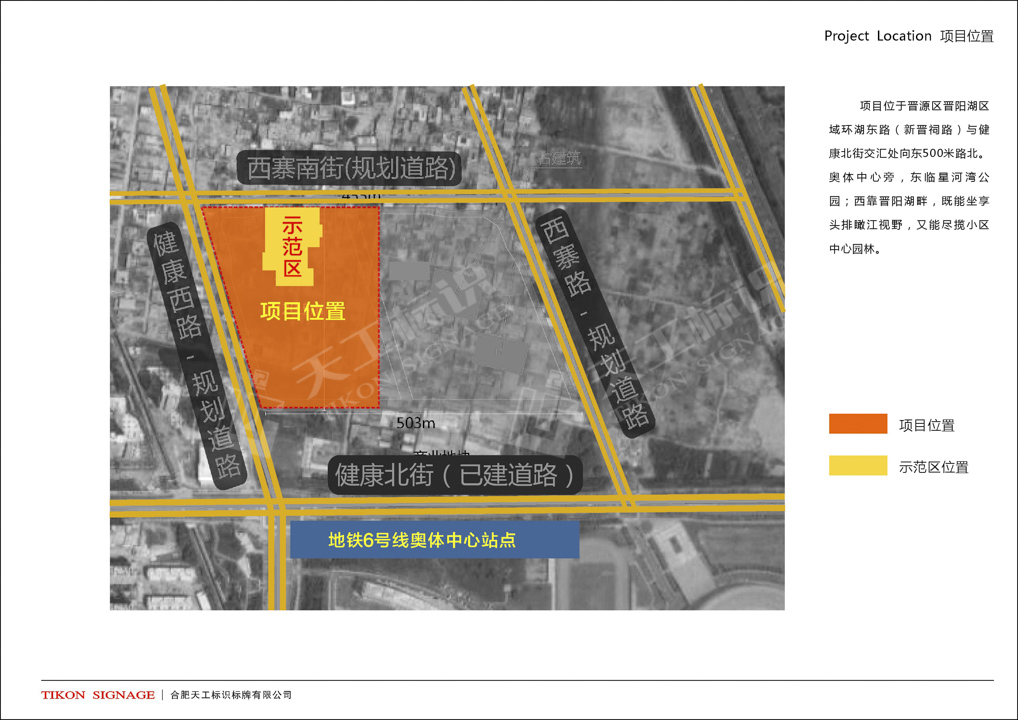Click the yellow 示范区位置 legend swatch
The width and height of the screenshot is (1018, 720).
pos(857,466)
